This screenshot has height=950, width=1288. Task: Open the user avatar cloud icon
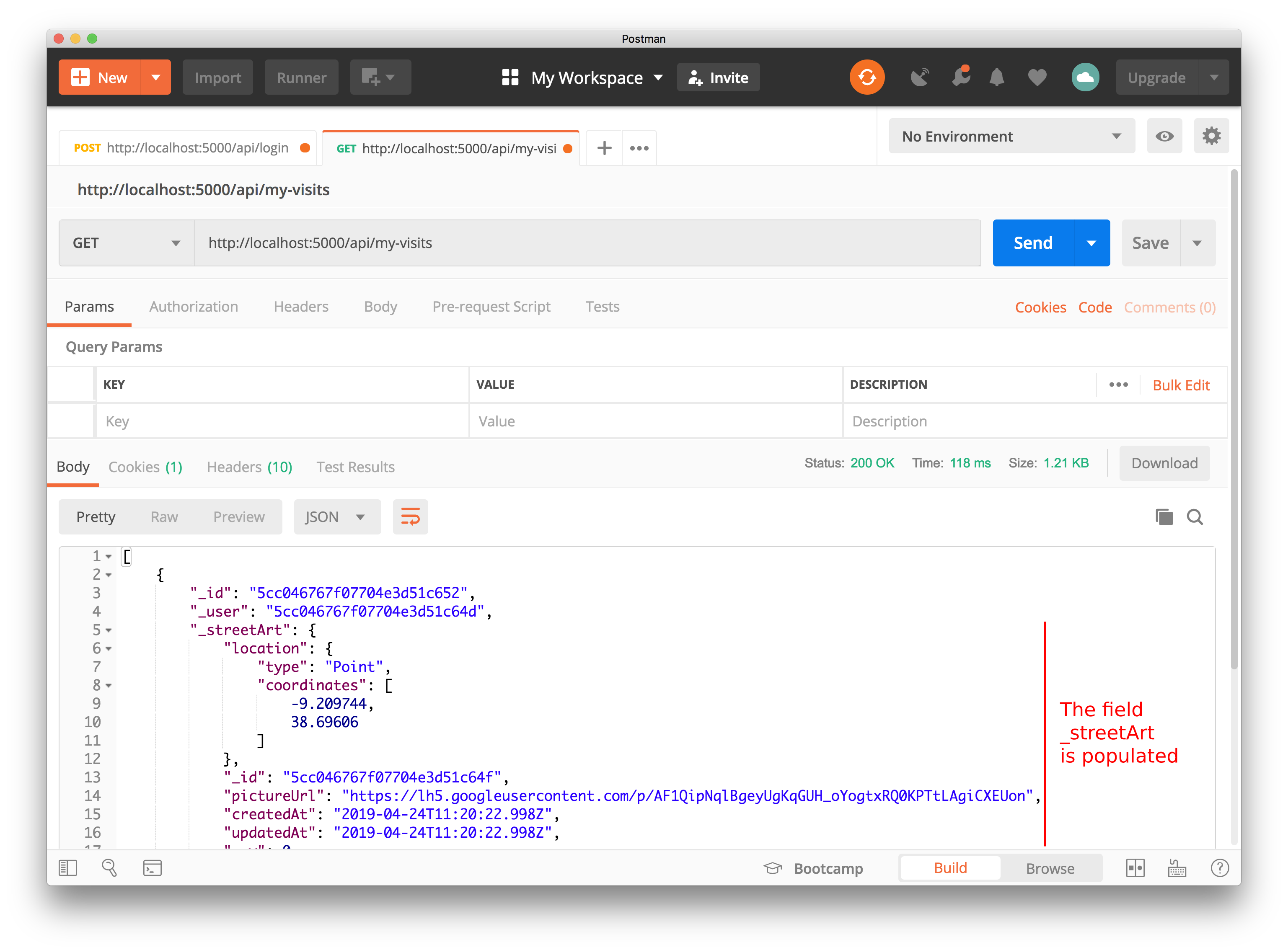[x=1085, y=77]
